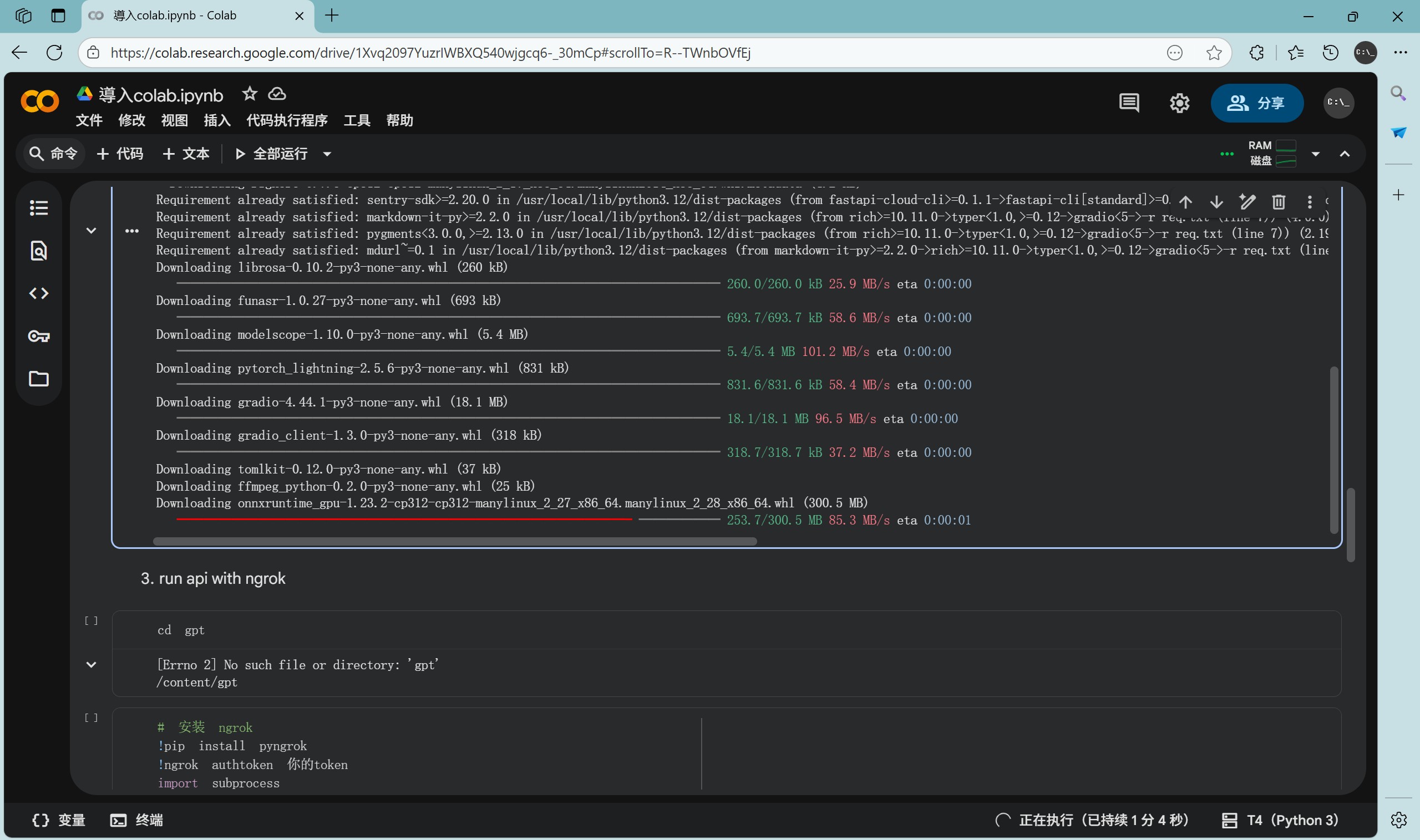Run the ngrok install cell
1420x840 pixels.
click(x=91, y=717)
